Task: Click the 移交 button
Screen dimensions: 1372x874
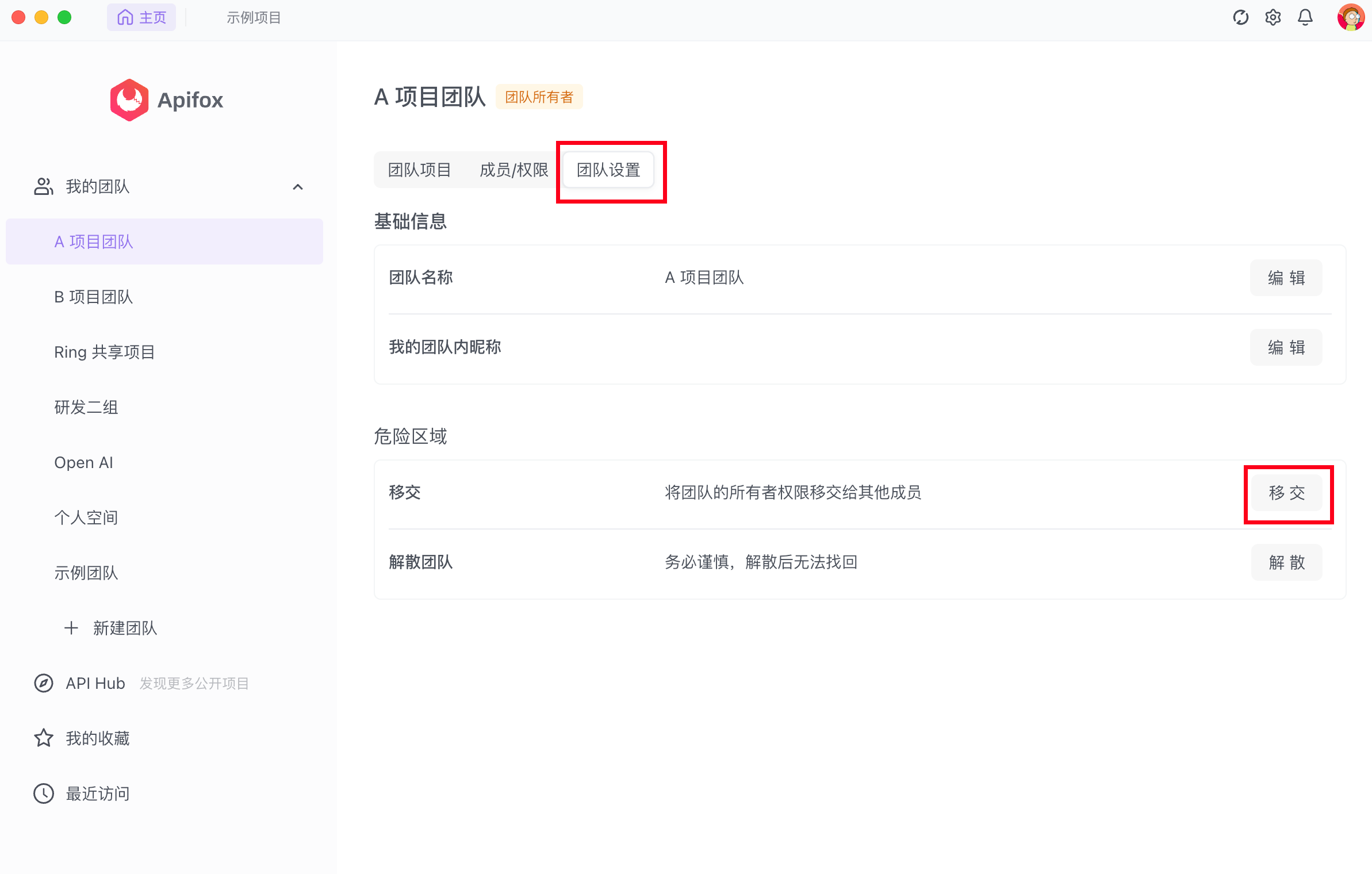Action: pyautogui.click(x=1287, y=493)
